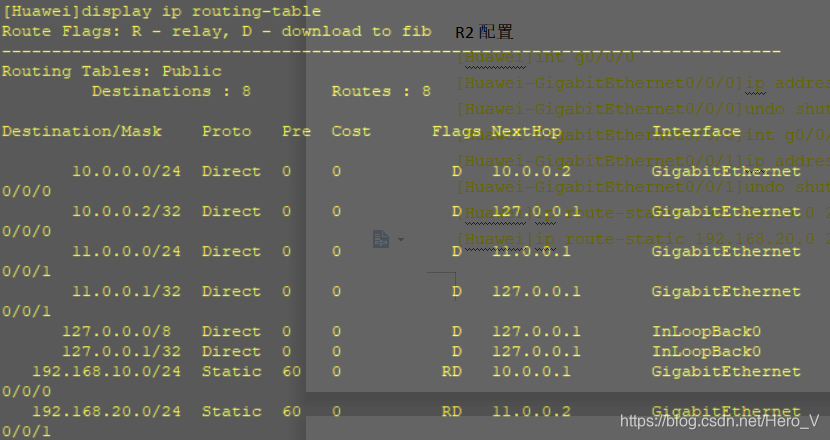Click the 'Pre' column header
The height and width of the screenshot is (440, 830).
[x=296, y=131]
